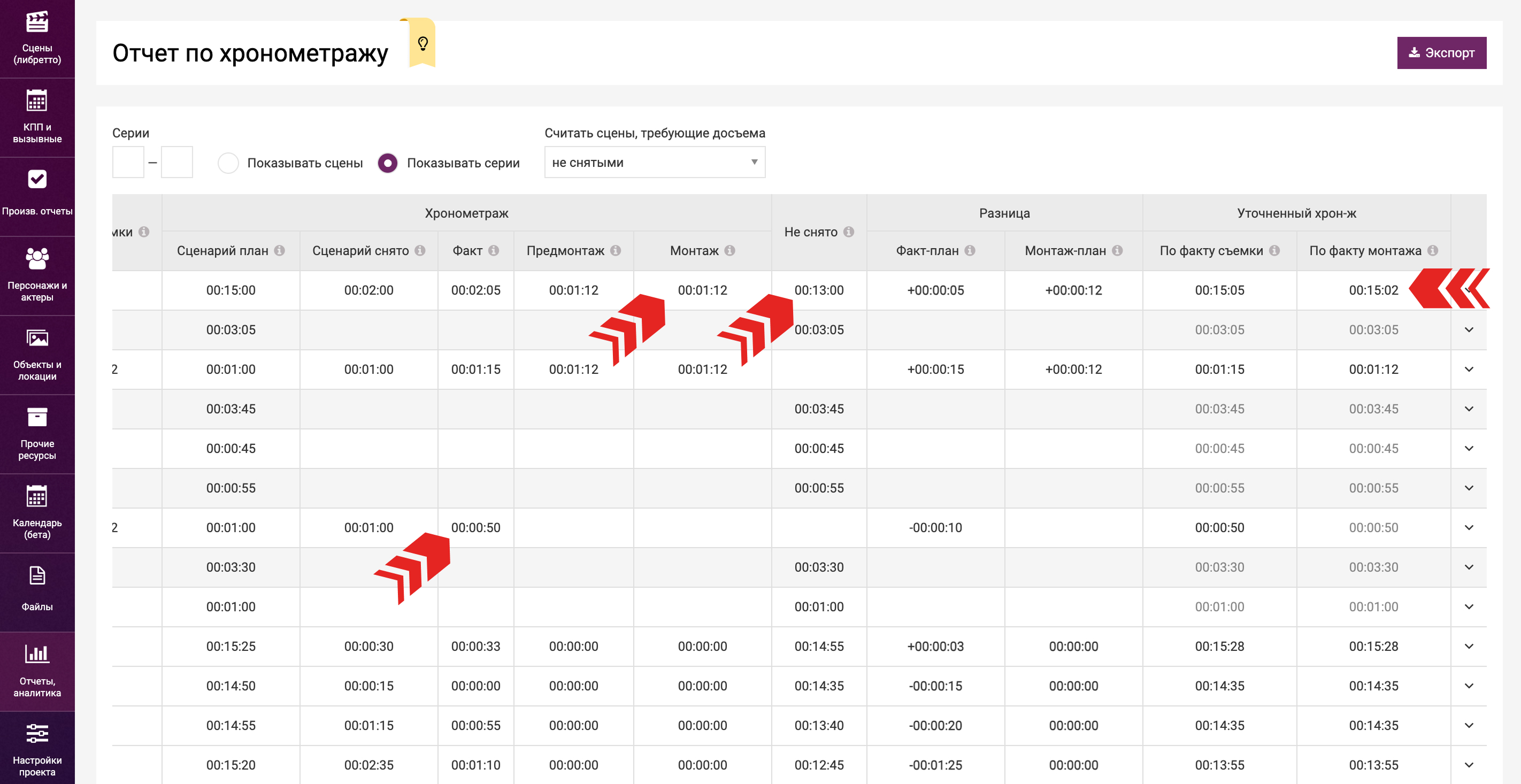Open Персонажи и актеры sidebar icon
Image resolution: width=1521 pixels, height=784 pixels.
click(x=37, y=259)
